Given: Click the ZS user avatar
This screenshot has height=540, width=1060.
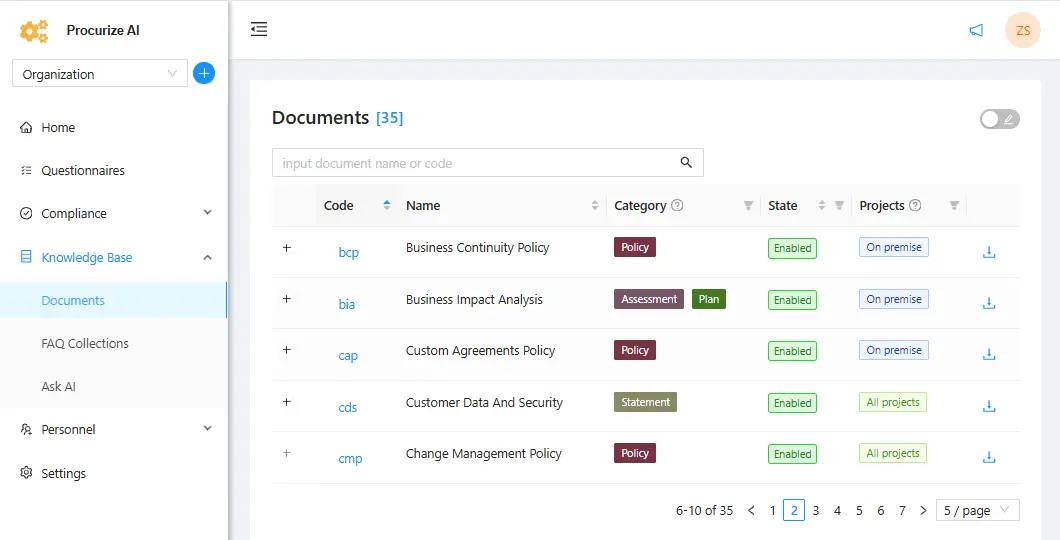Looking at the screenshot, I should (x=1022, y=31).
